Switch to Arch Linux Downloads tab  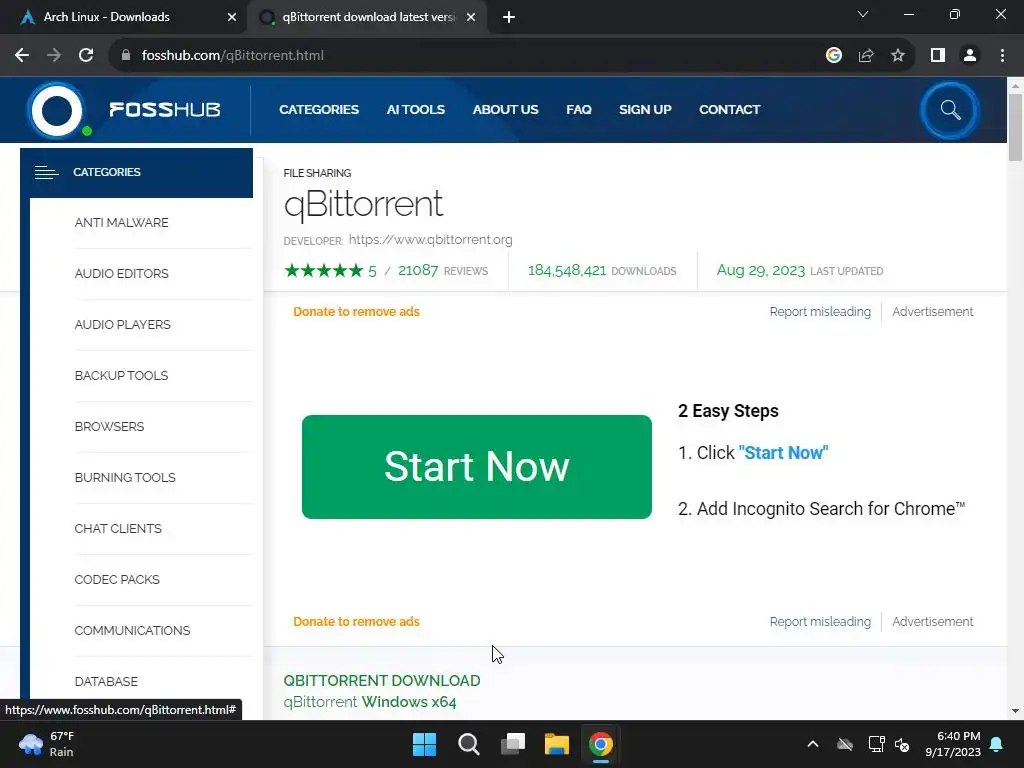(x=124, y=17)
